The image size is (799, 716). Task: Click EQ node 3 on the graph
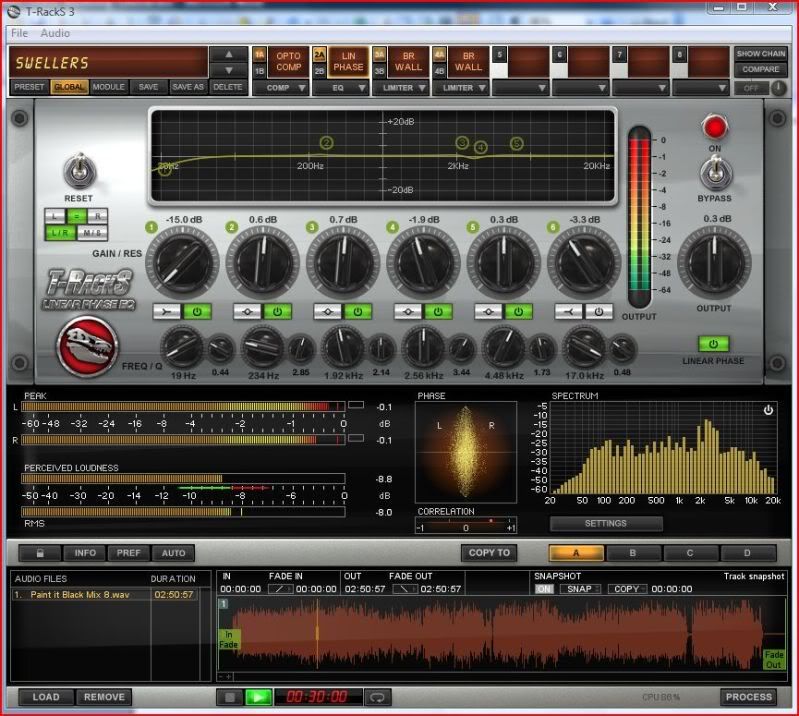[462, 143]
